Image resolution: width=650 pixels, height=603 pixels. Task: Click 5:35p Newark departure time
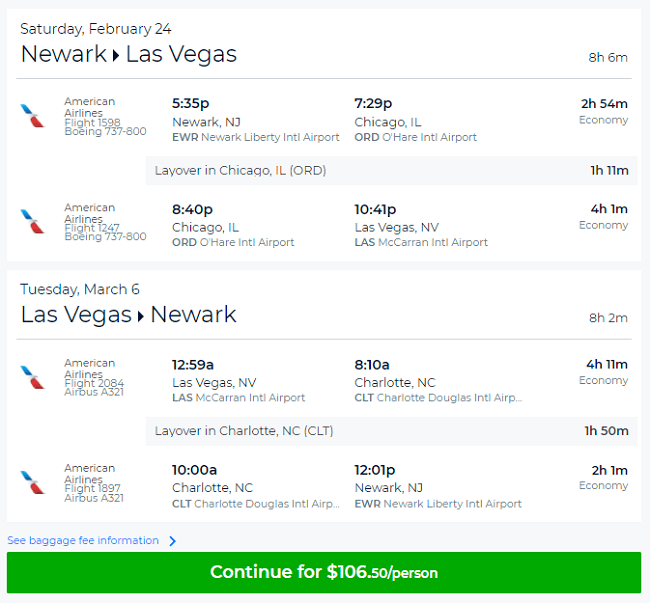[x=191, y=103]
